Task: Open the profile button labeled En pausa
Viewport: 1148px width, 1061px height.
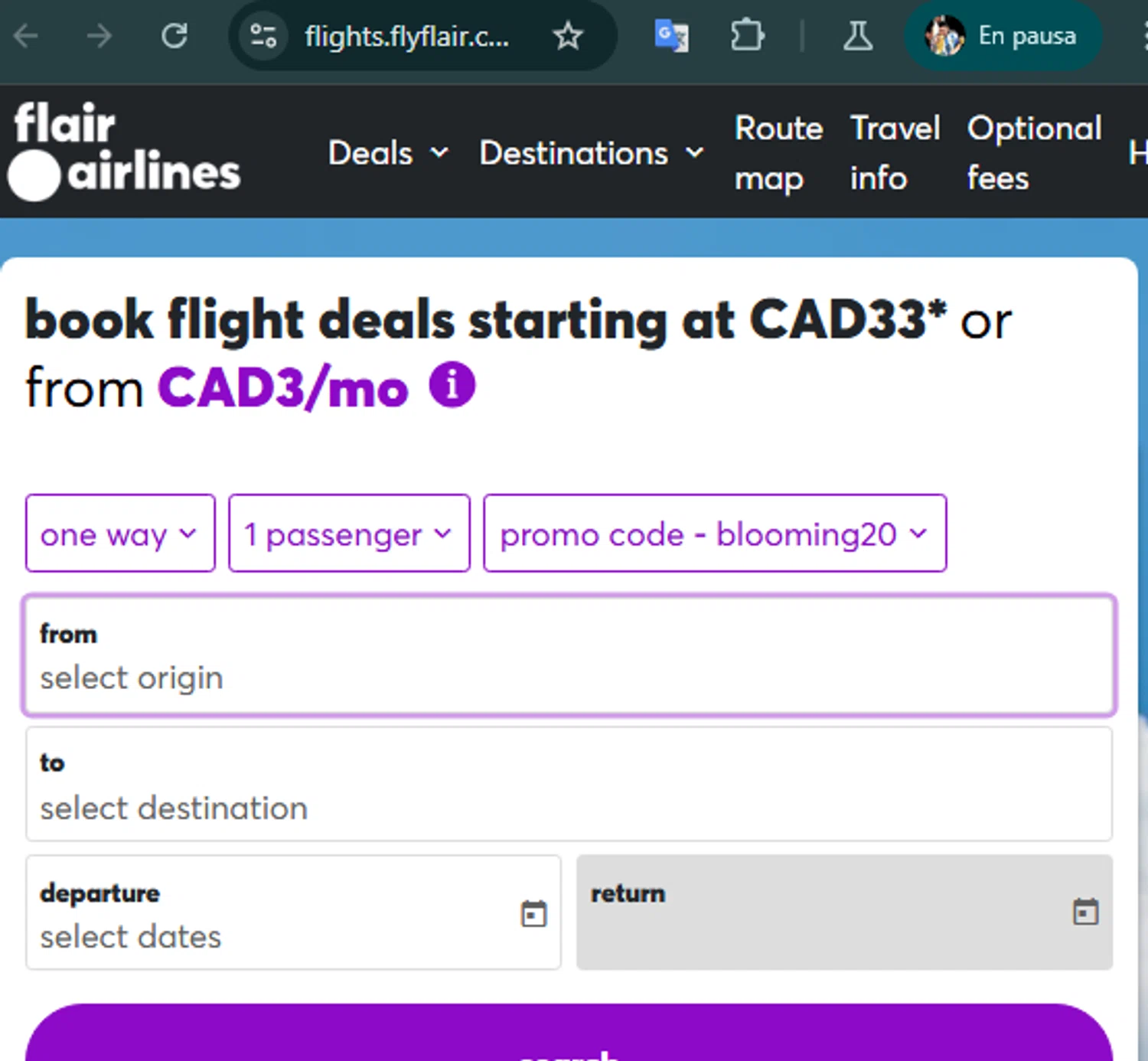Action: click(x=1003, y=36)
